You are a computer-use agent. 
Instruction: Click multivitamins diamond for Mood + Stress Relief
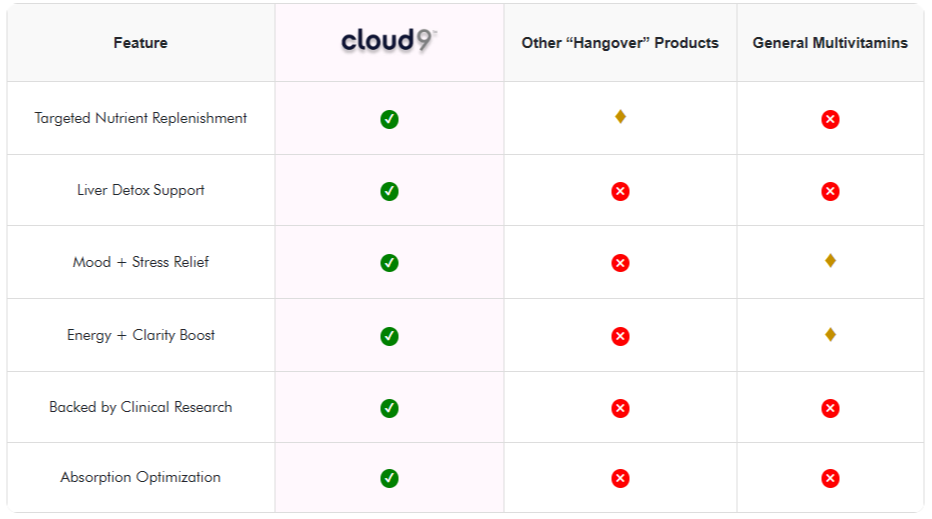830,261
